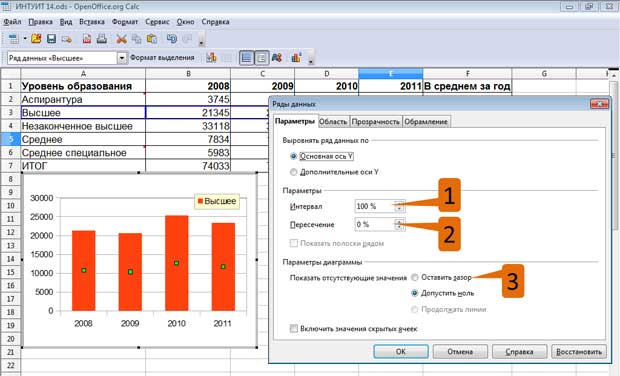Undo the last action
Viewport: 620px width, 376px height.
pyautogui.click(x=172, y=39)
